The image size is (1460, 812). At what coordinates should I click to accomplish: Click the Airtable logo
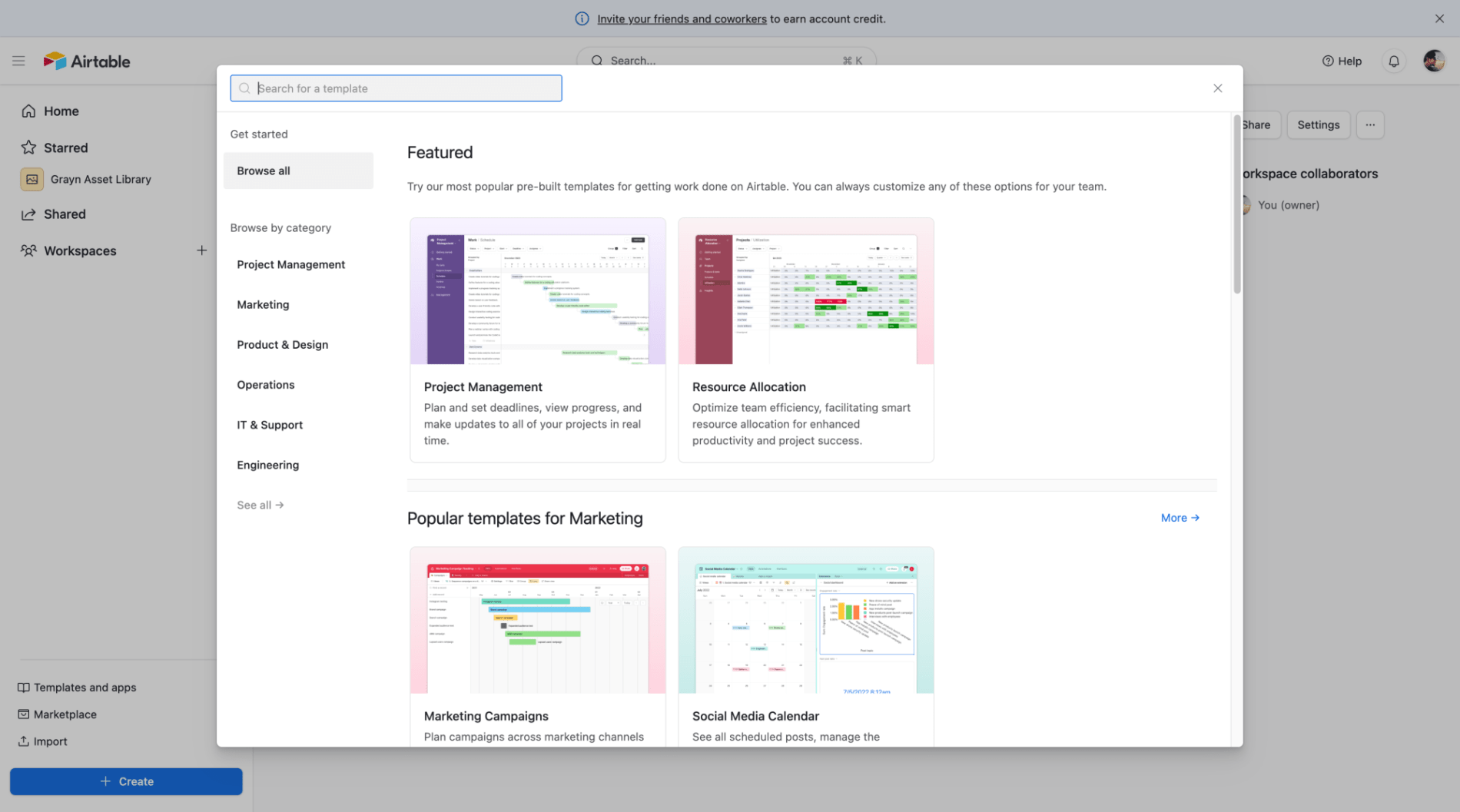pos(87,61)
